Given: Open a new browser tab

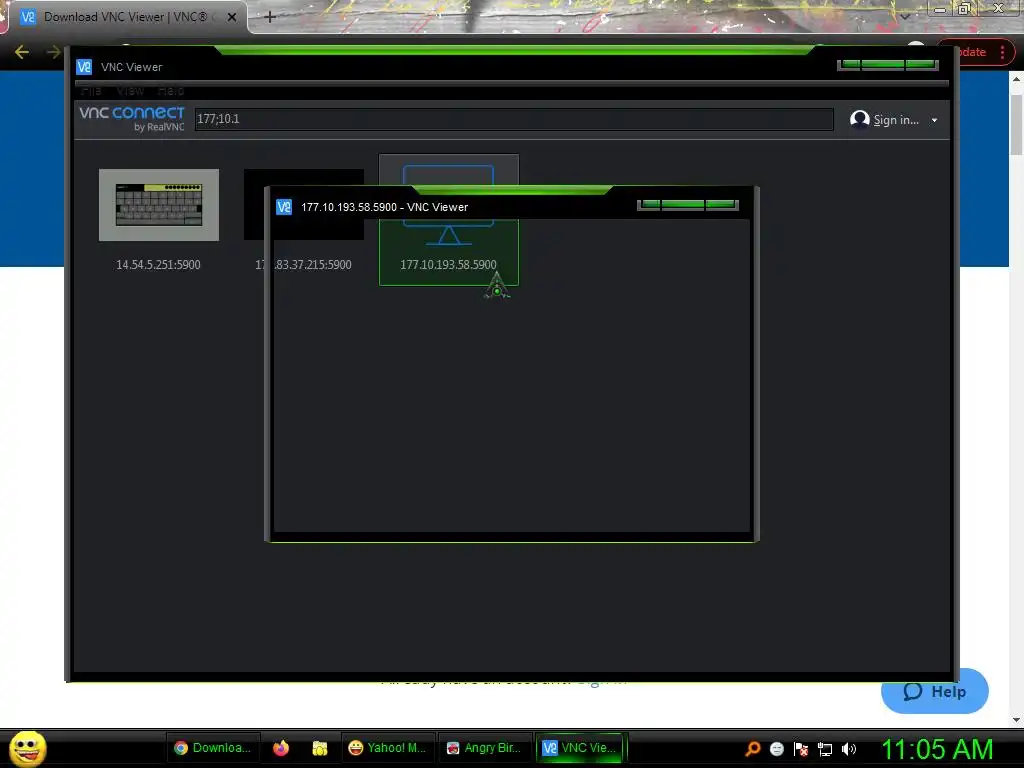Looking at the screenshot, I should [270, 17].
